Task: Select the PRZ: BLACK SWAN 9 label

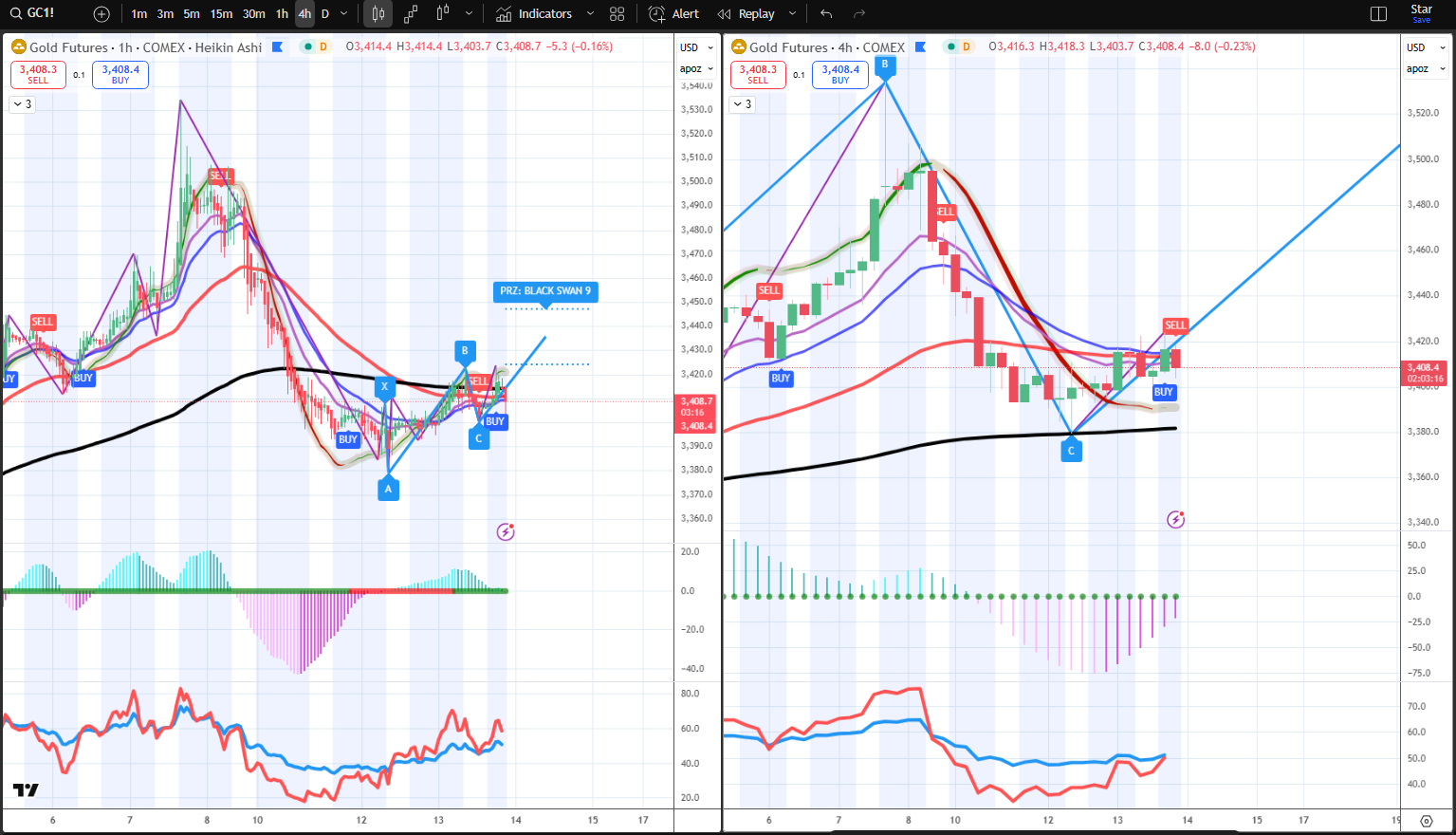Action: [545, 291]
